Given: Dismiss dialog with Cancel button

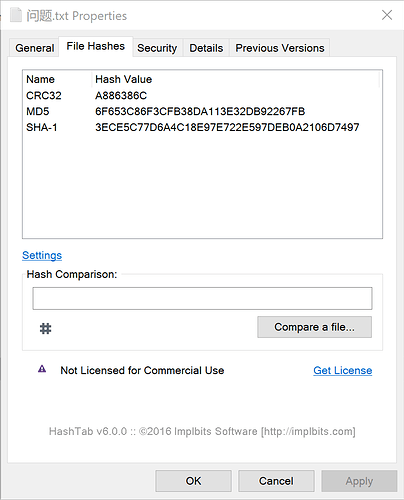Looking at the screenshot, I should pos(276,481).
